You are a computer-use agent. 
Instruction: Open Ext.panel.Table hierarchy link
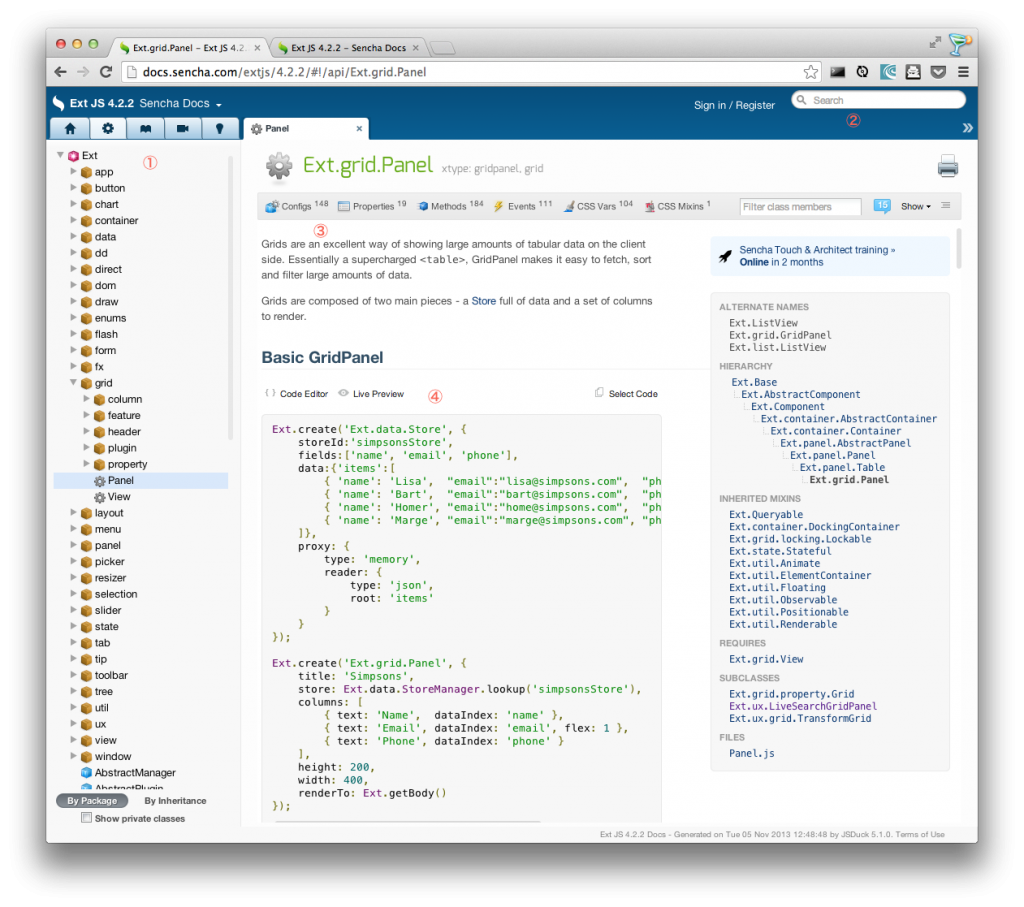[842, 468]
